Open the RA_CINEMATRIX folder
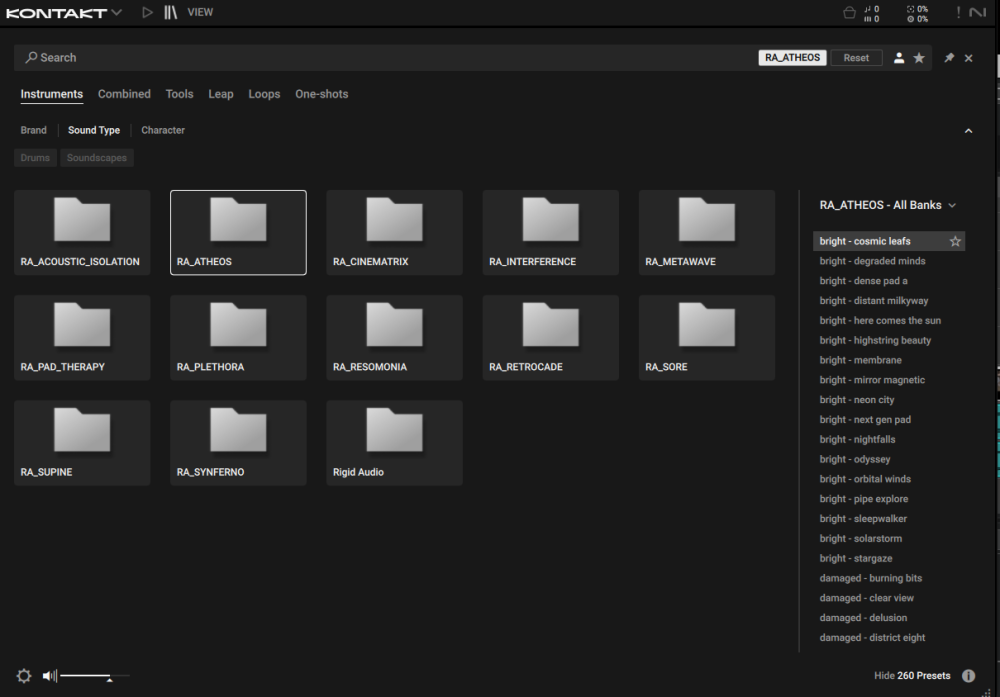Screen dimensions: 1000x697 [395, 233]
